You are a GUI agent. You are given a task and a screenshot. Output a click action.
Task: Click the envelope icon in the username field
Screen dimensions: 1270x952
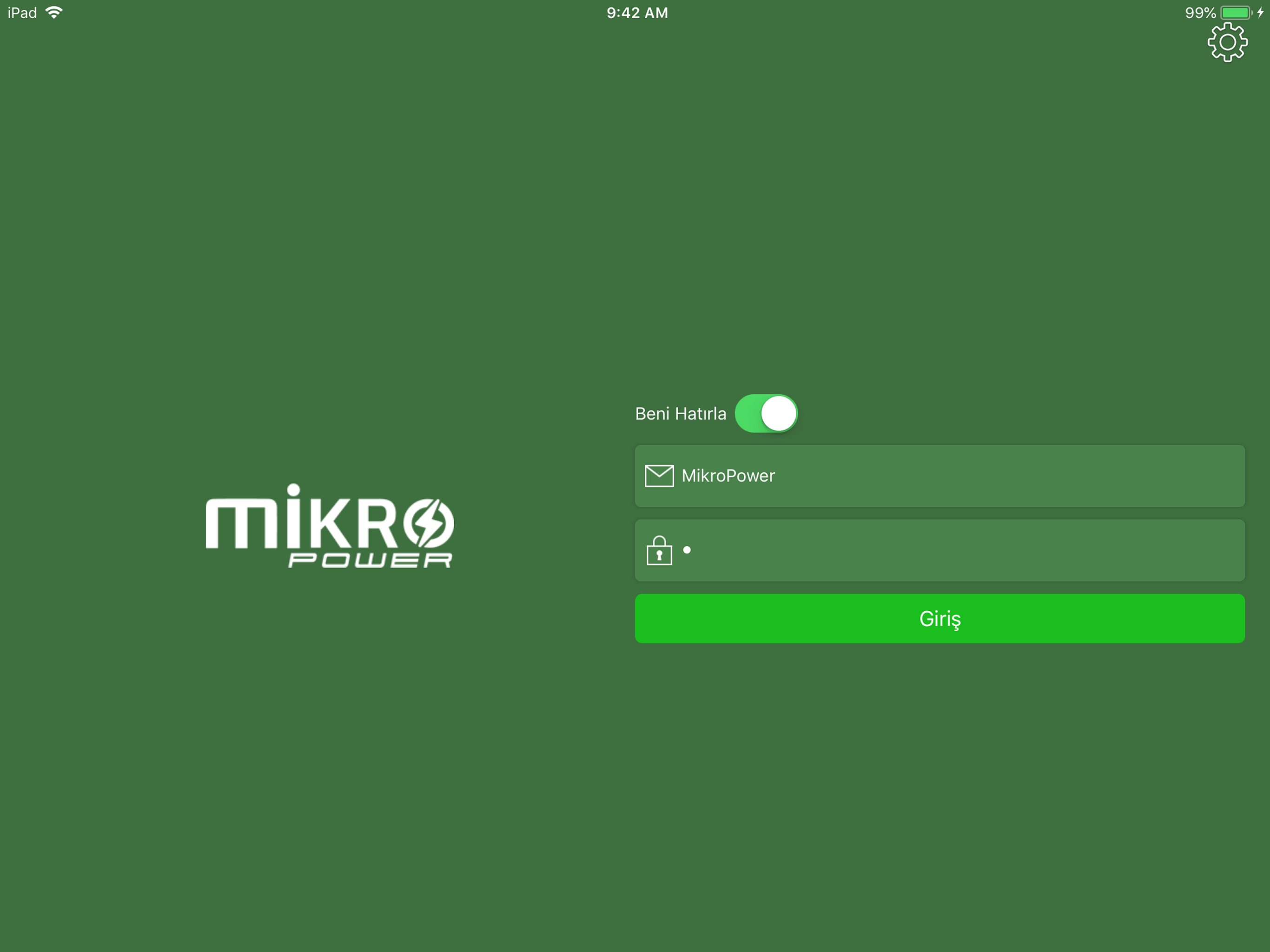[659, 476]
